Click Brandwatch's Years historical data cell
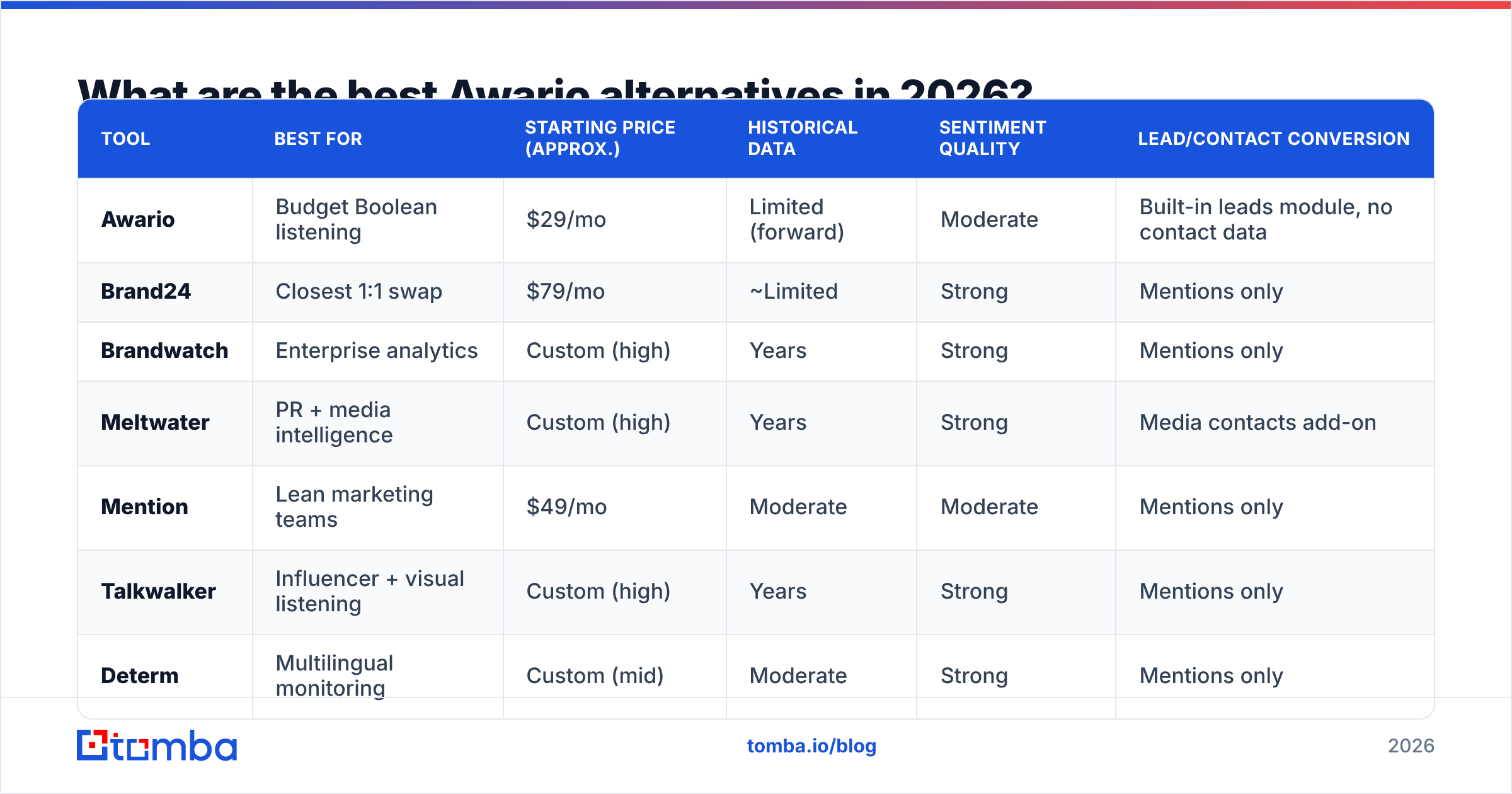 [x=822, y=351]
